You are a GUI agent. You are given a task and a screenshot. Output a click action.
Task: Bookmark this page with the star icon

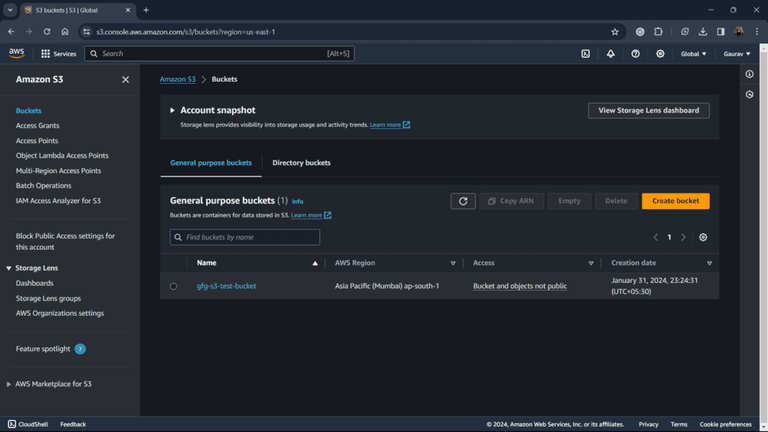point(615,32)
